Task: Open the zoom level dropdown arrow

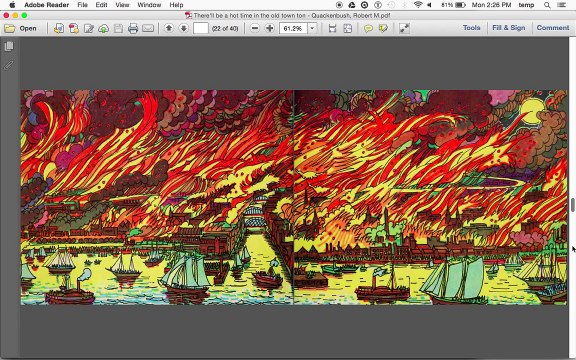Action: pos(312,28)
